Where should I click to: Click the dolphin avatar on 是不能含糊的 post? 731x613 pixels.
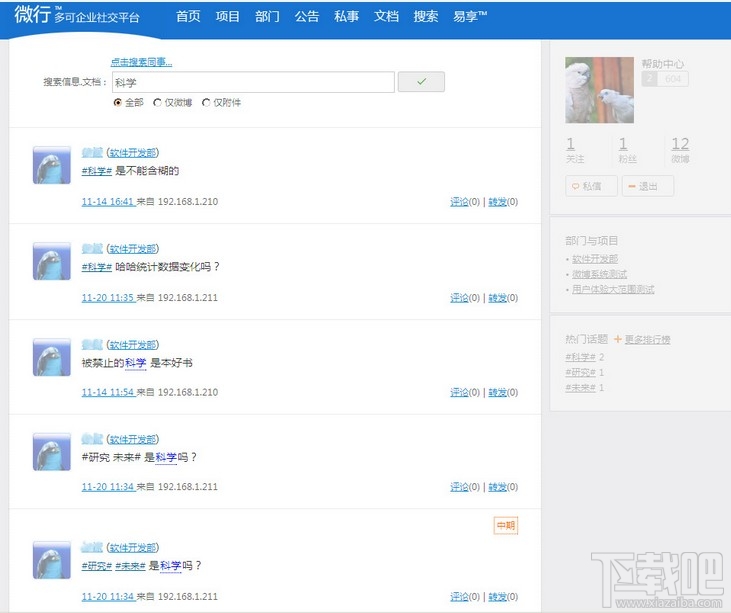52,165
